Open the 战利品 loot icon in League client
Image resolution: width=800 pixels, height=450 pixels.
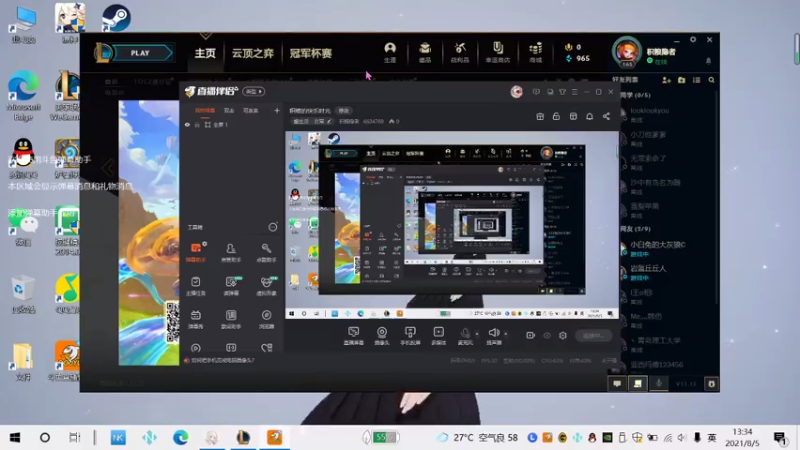tap(460, 53)
